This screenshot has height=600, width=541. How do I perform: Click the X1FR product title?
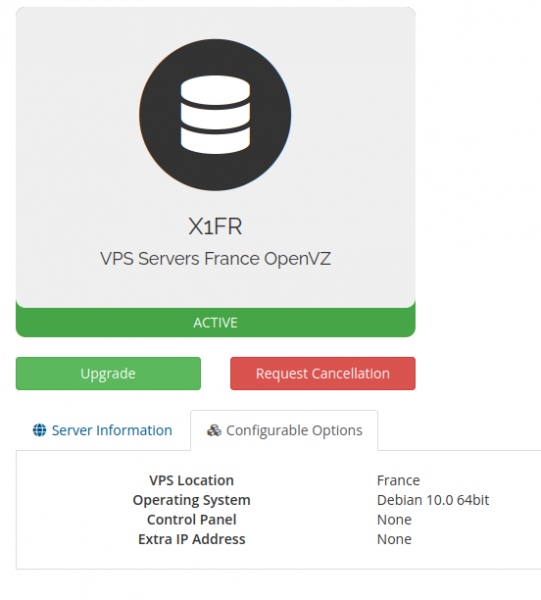pyautogui.click(x=215, y=226)
